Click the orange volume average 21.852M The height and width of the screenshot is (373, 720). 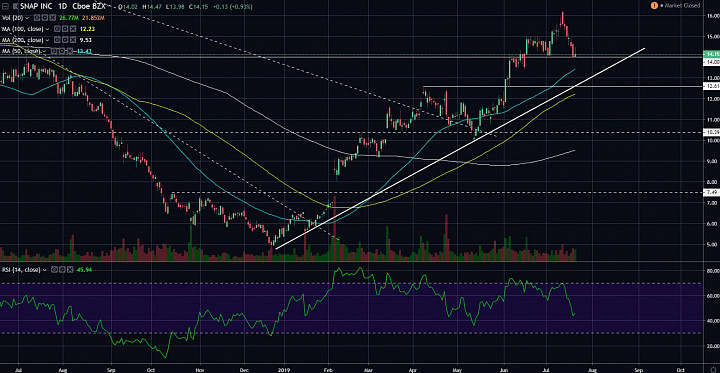pyautogui.click(x=93, y=18)
